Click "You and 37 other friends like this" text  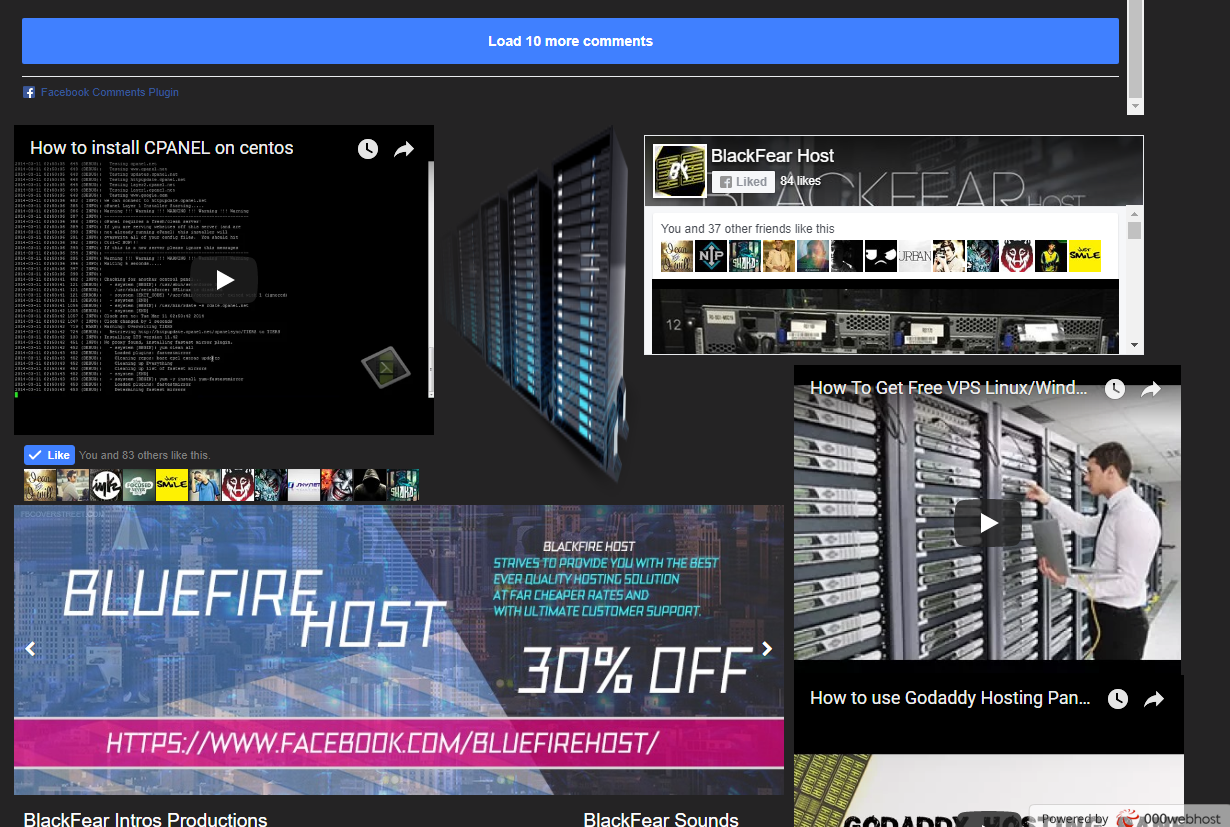[x=748, y=229]
